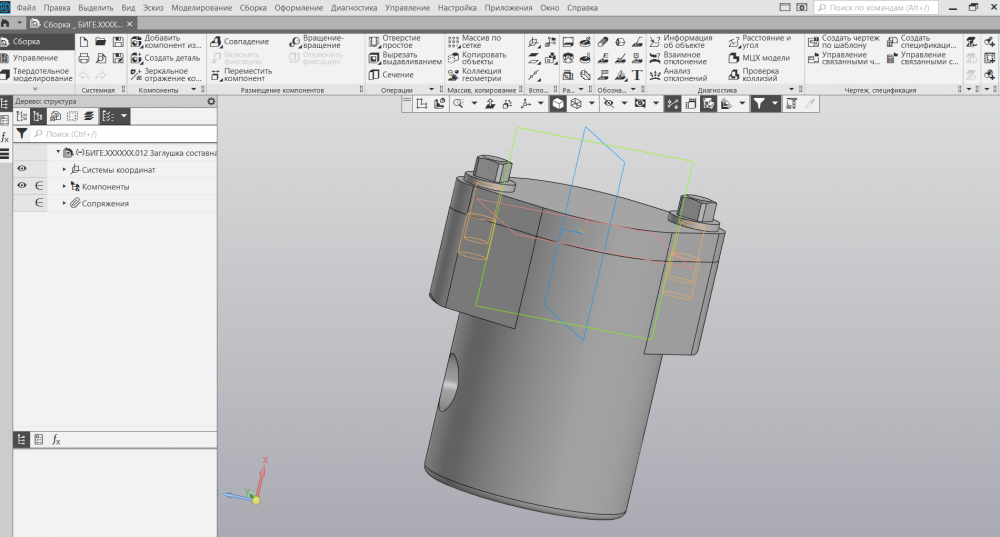Click Create drawing by template button
Screen dimensions: 1000x537
814,42
